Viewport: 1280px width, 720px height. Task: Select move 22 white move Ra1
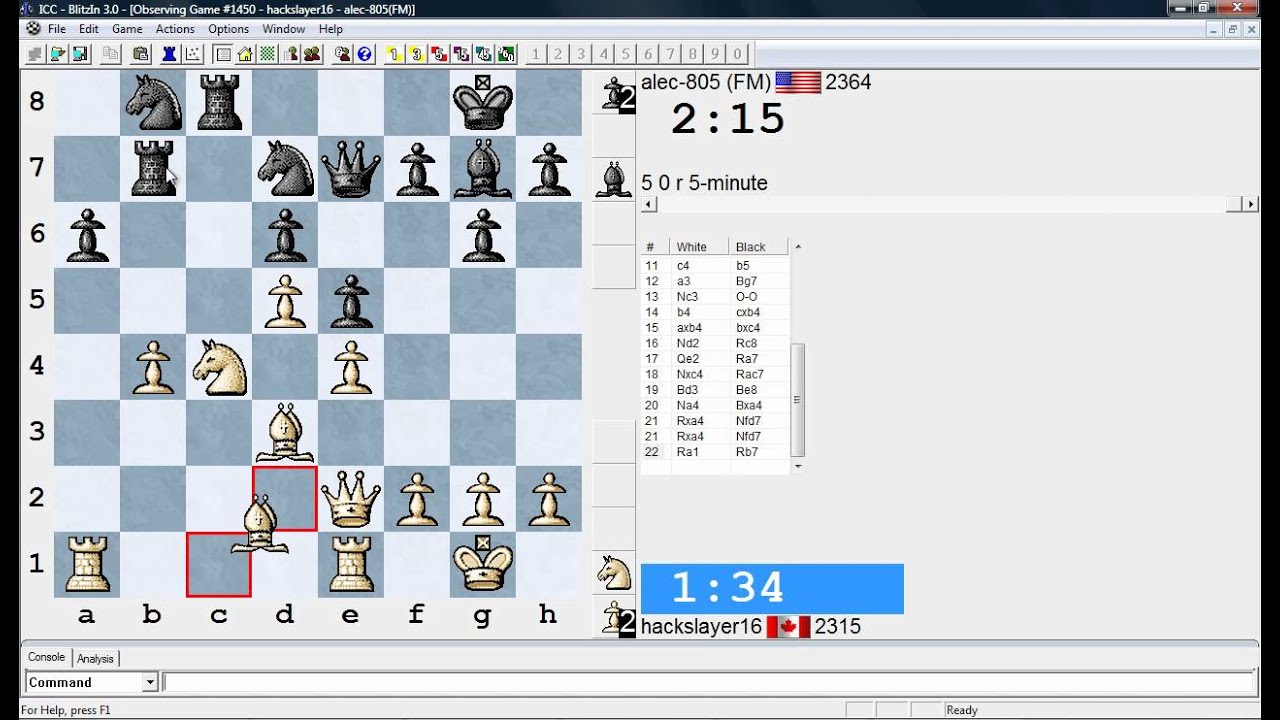[x=688, y=452]
